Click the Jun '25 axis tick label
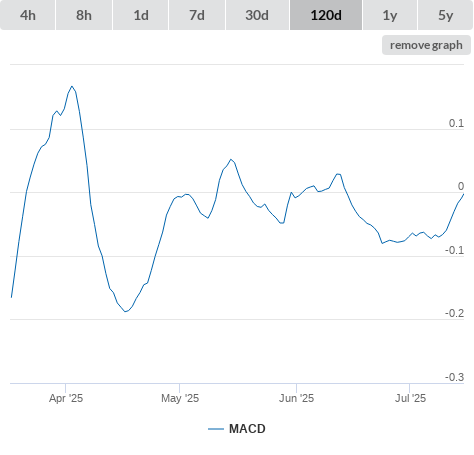Image resolution: width=474 pixels, height=455 pixels. coord(296,398)
